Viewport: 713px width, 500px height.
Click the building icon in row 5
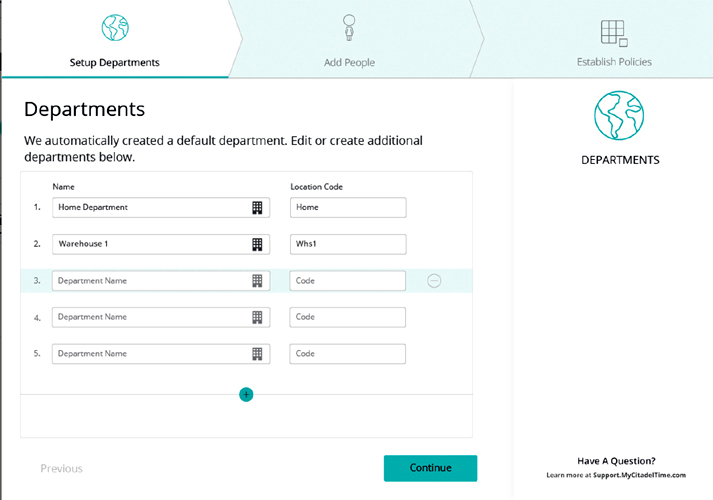click(x=257, y=354)
